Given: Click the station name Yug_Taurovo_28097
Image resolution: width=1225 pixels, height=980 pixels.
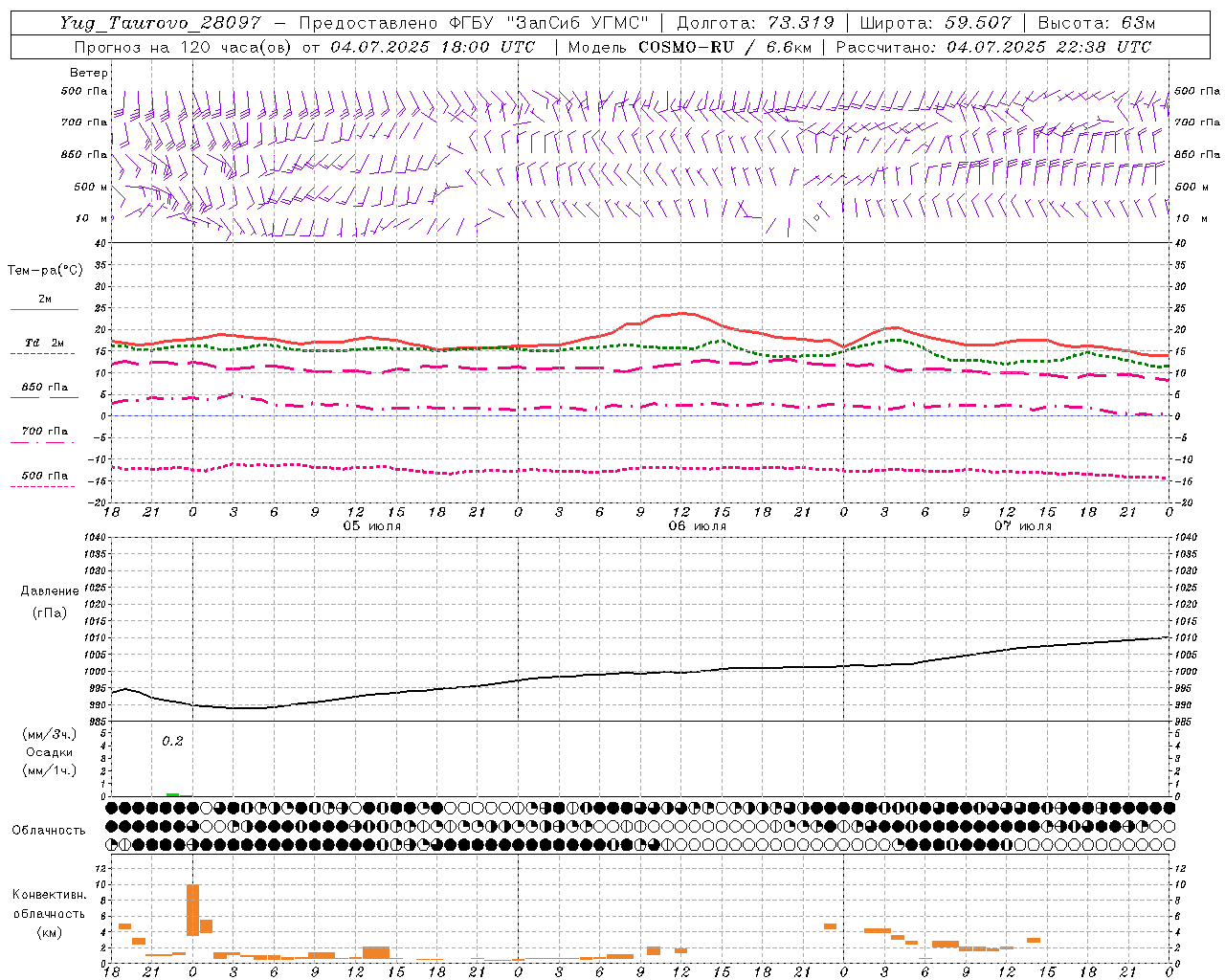Looking at the screenshot, I should coord(160,23).
